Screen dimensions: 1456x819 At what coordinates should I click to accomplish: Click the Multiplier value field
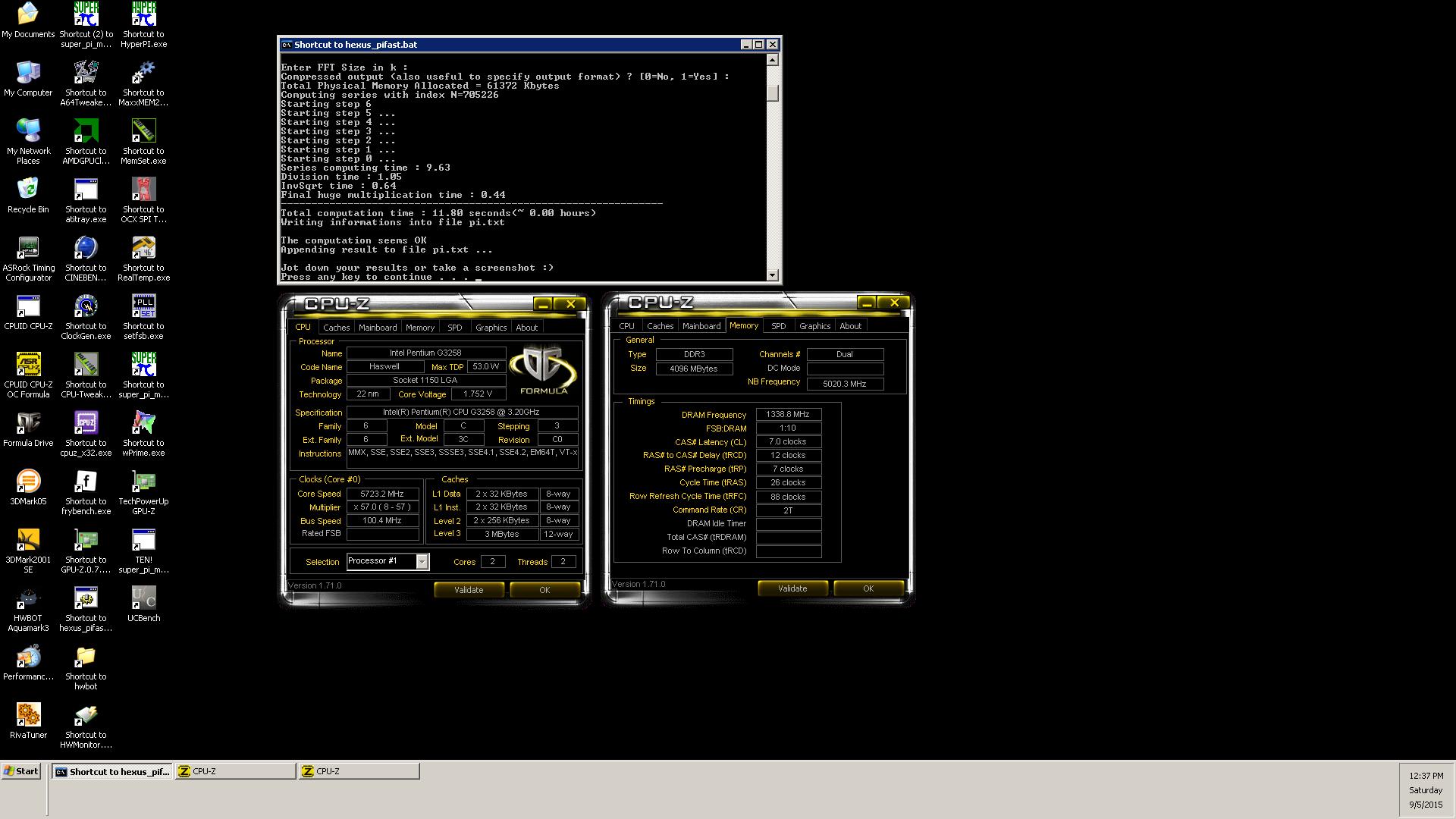[382, 507]
